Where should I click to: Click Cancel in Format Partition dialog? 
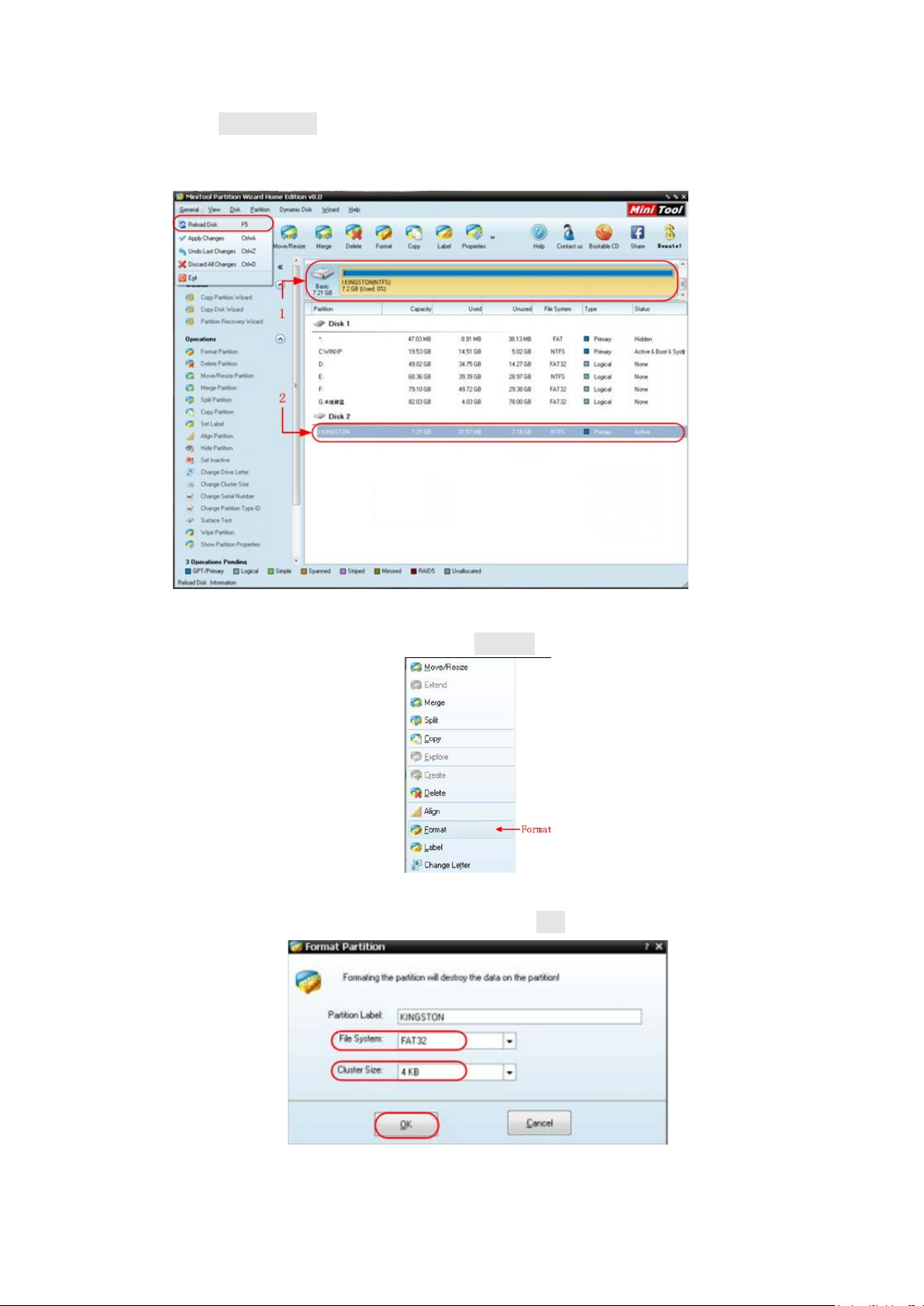click(x=540, y=1122)
